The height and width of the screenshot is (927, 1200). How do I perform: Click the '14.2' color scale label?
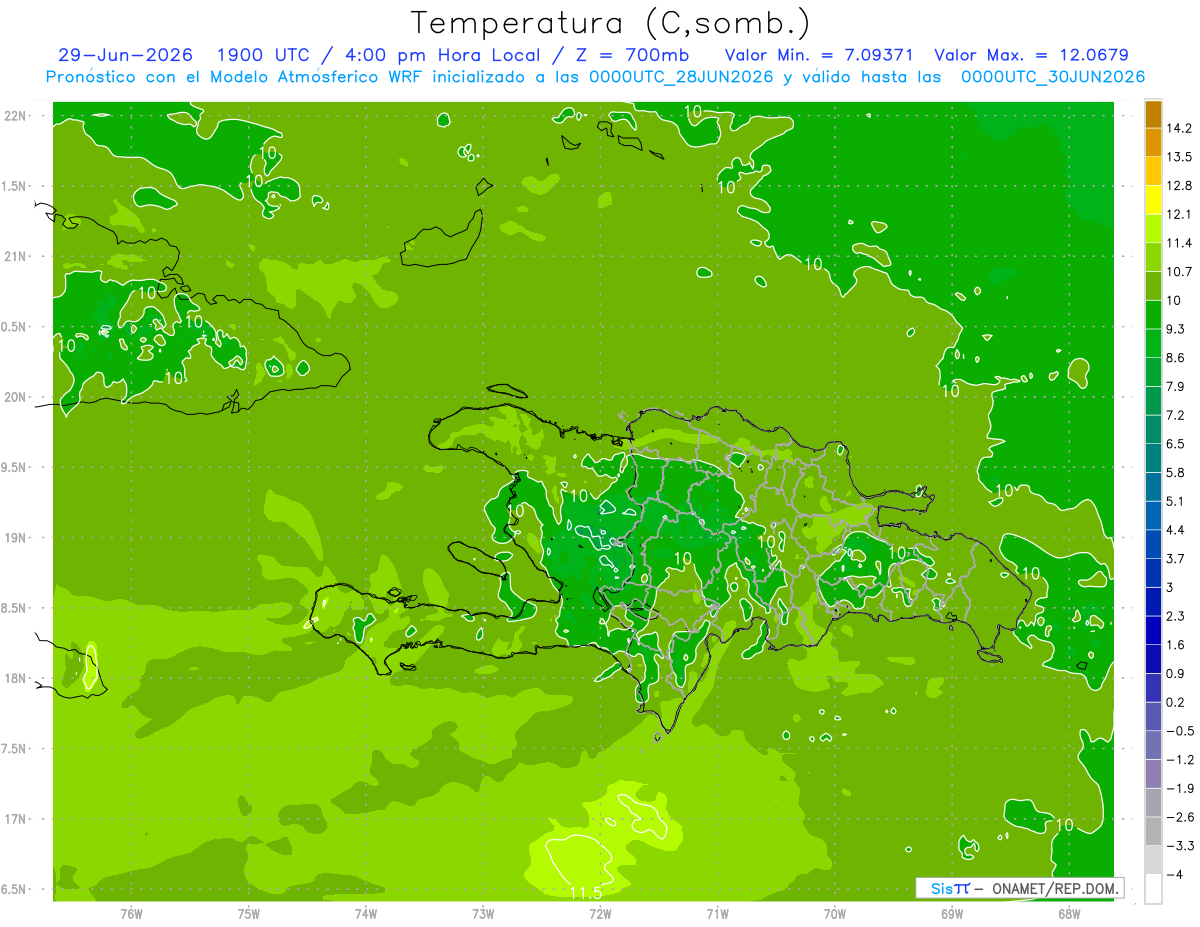coord(1179,128)
